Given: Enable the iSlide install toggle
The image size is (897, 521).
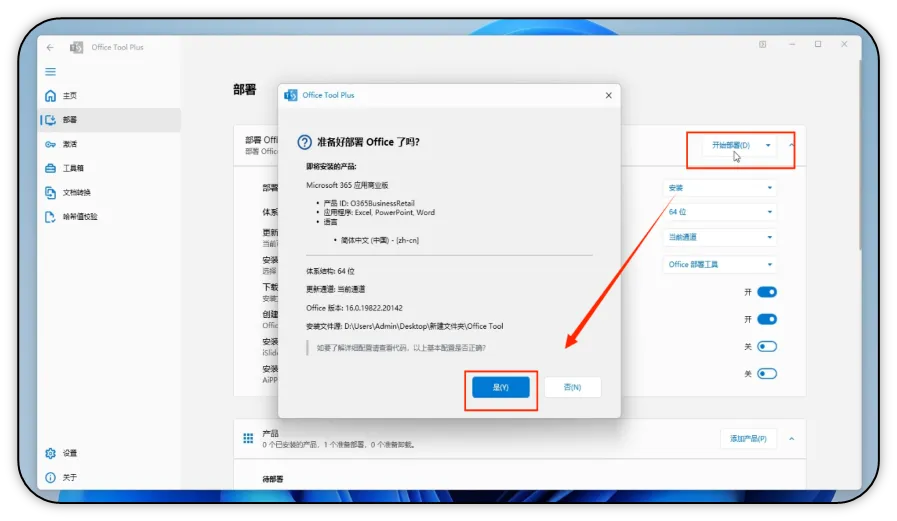Looking at the screenshot, I should point(767,347).
